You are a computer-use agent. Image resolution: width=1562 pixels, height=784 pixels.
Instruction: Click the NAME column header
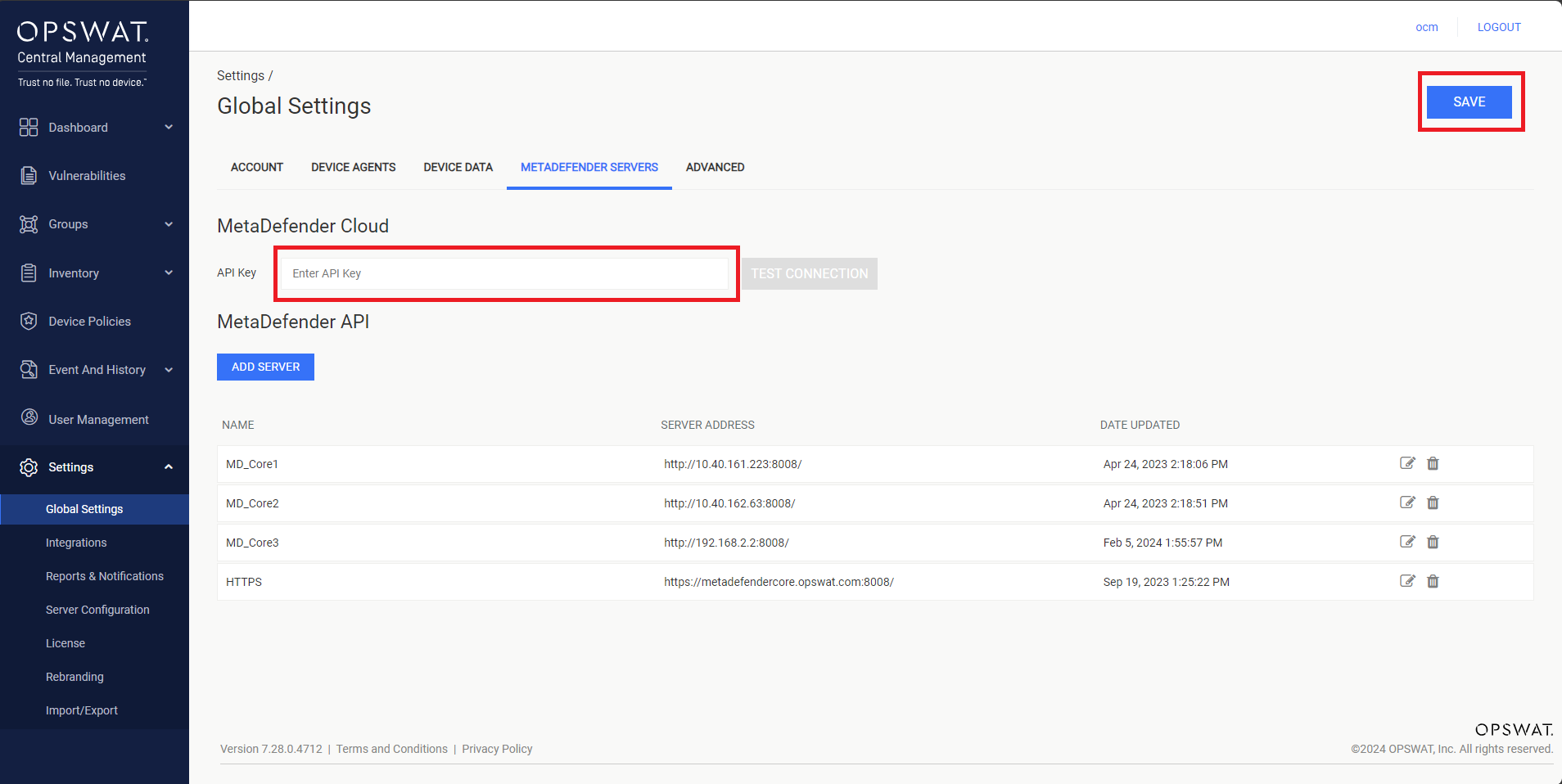[x=238, y=425]
